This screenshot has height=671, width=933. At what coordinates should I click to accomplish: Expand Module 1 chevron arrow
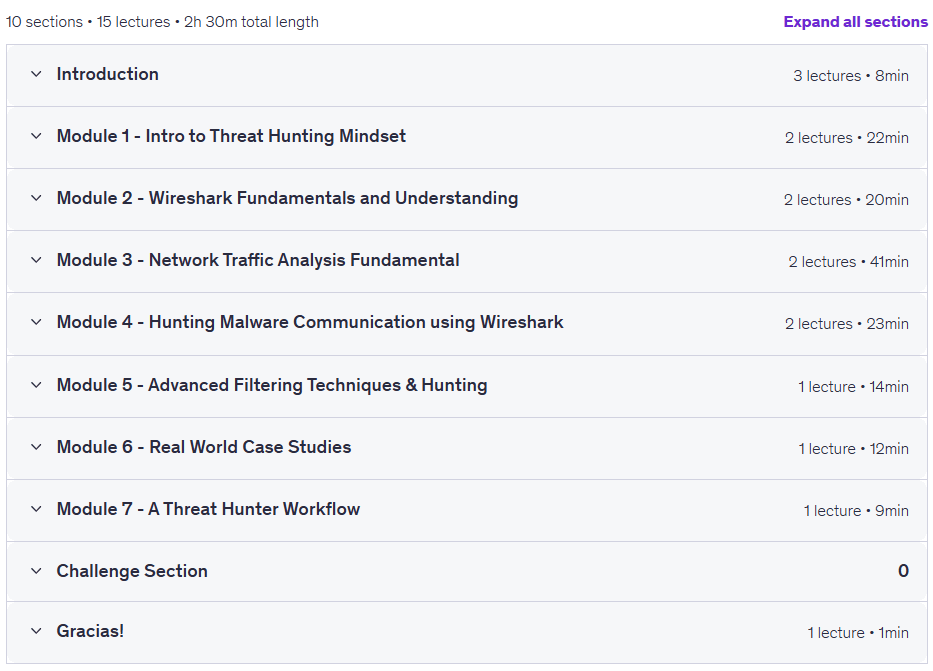(x=36, y=136)
